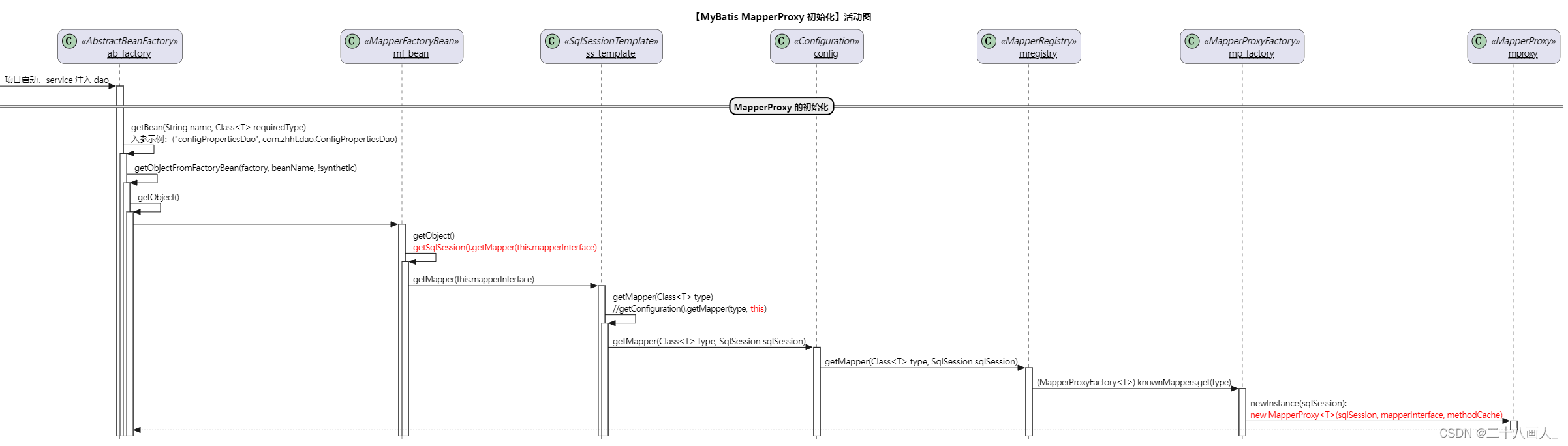The height and width of the screenshot is (446, 1568).
Task: Click the class icon beside MapperProxyFactory
Action: pos(1192,41)
